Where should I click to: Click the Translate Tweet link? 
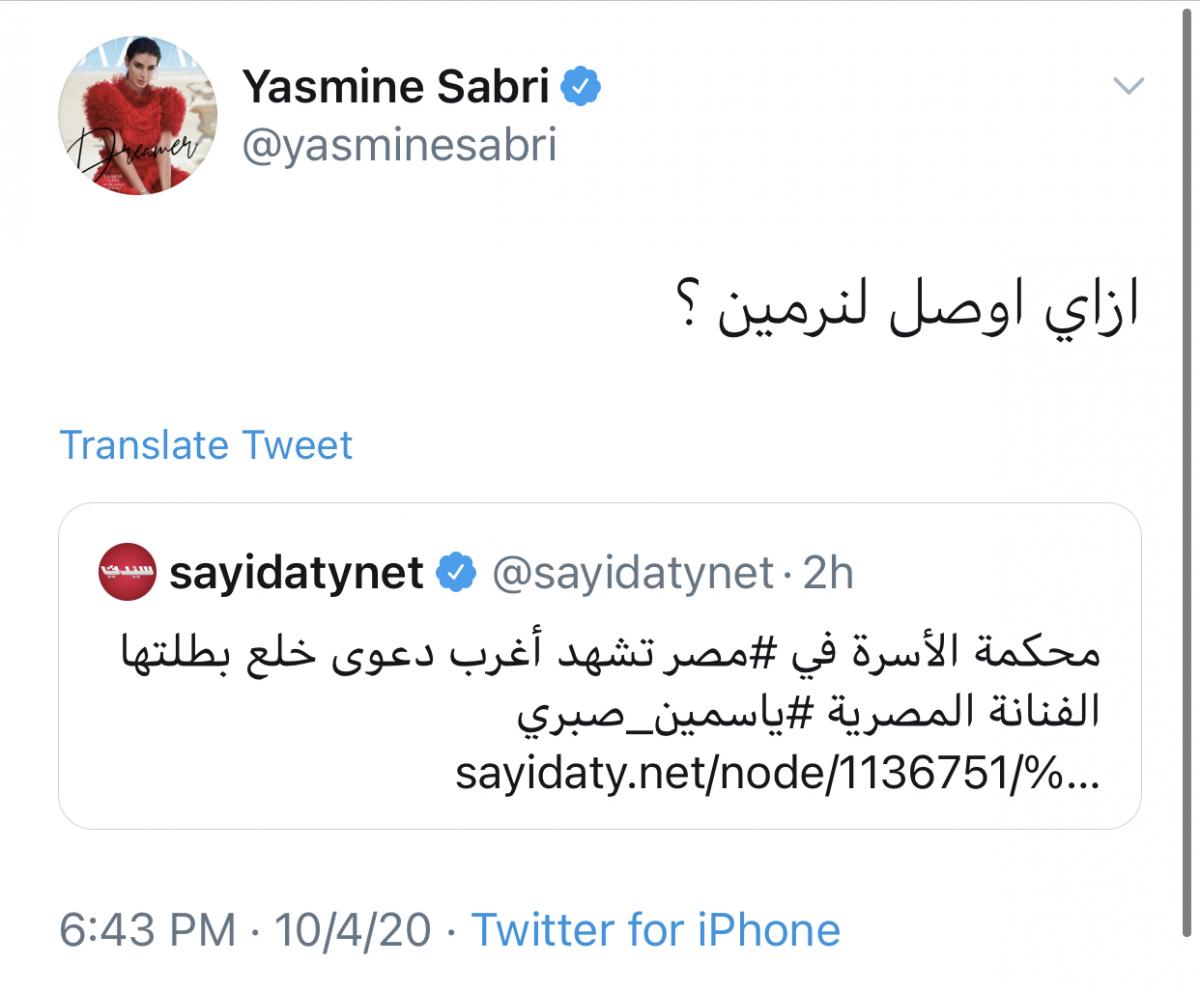click(x=206, y=445)
